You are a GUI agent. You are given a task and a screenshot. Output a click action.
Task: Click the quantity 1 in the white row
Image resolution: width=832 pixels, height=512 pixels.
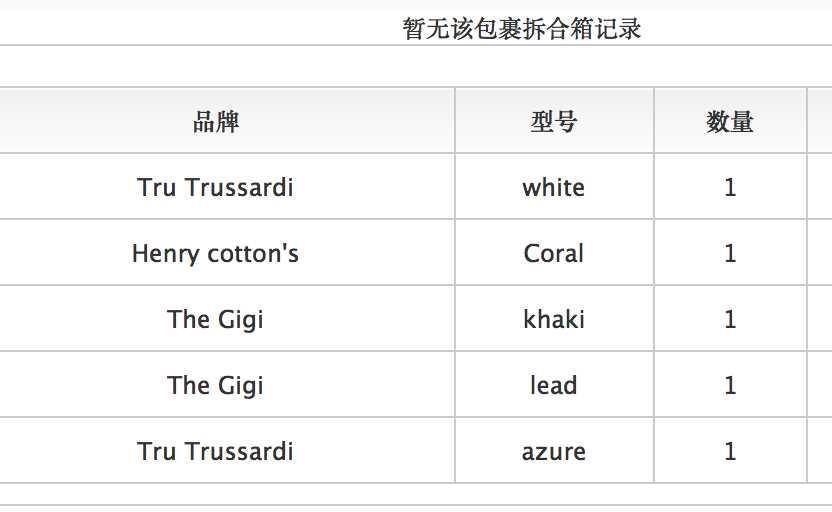(730, 187)
